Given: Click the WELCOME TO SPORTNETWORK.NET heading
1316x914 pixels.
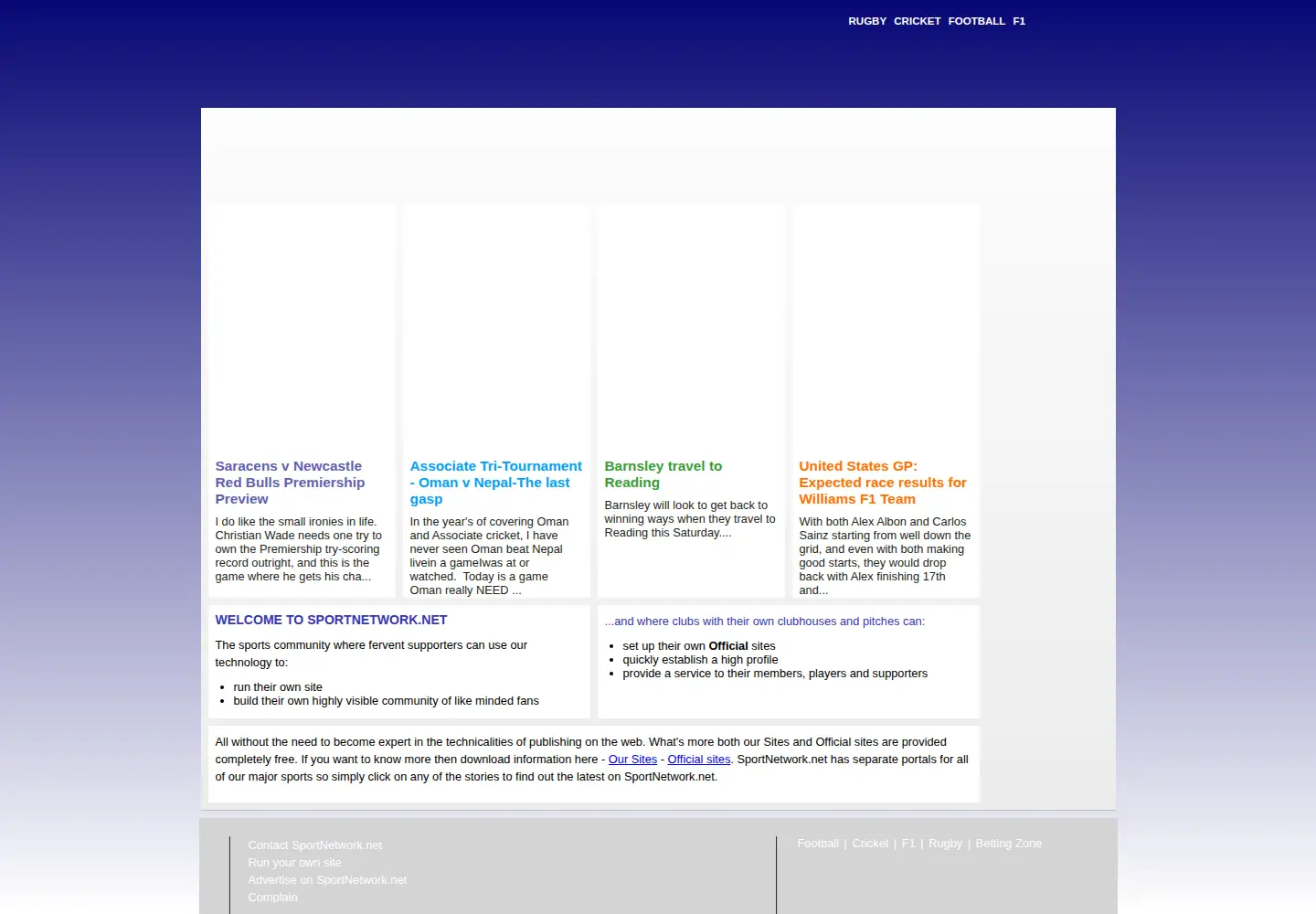Looking at the screenshot, I should pyautogui.click(x=331, y=620).
